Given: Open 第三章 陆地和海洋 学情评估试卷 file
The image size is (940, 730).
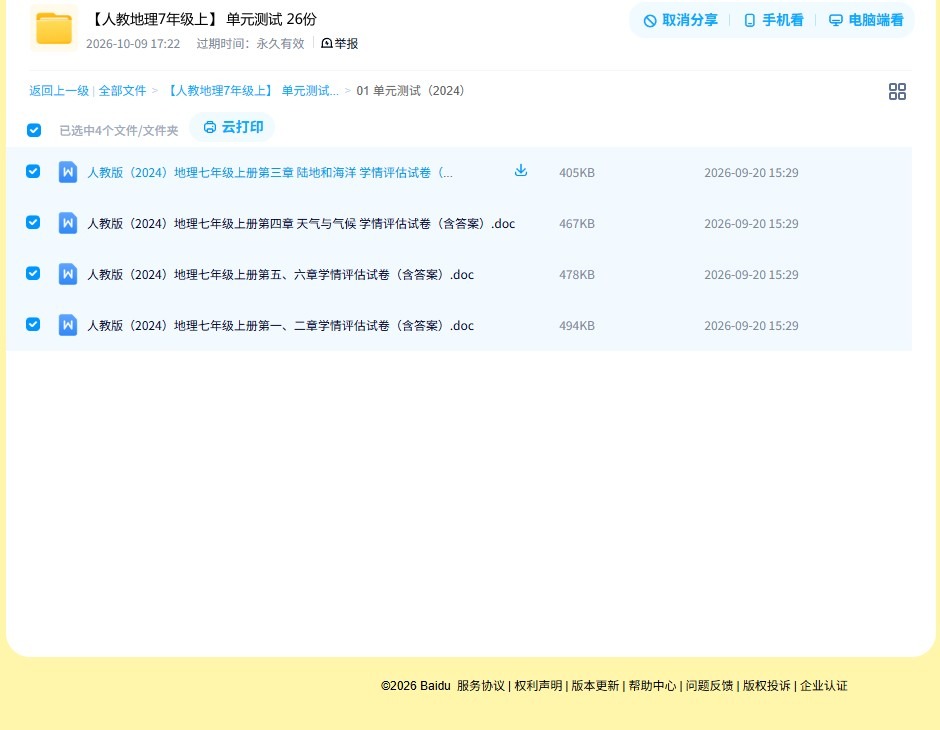Looking at the screenshot, I should pos(270,173).
